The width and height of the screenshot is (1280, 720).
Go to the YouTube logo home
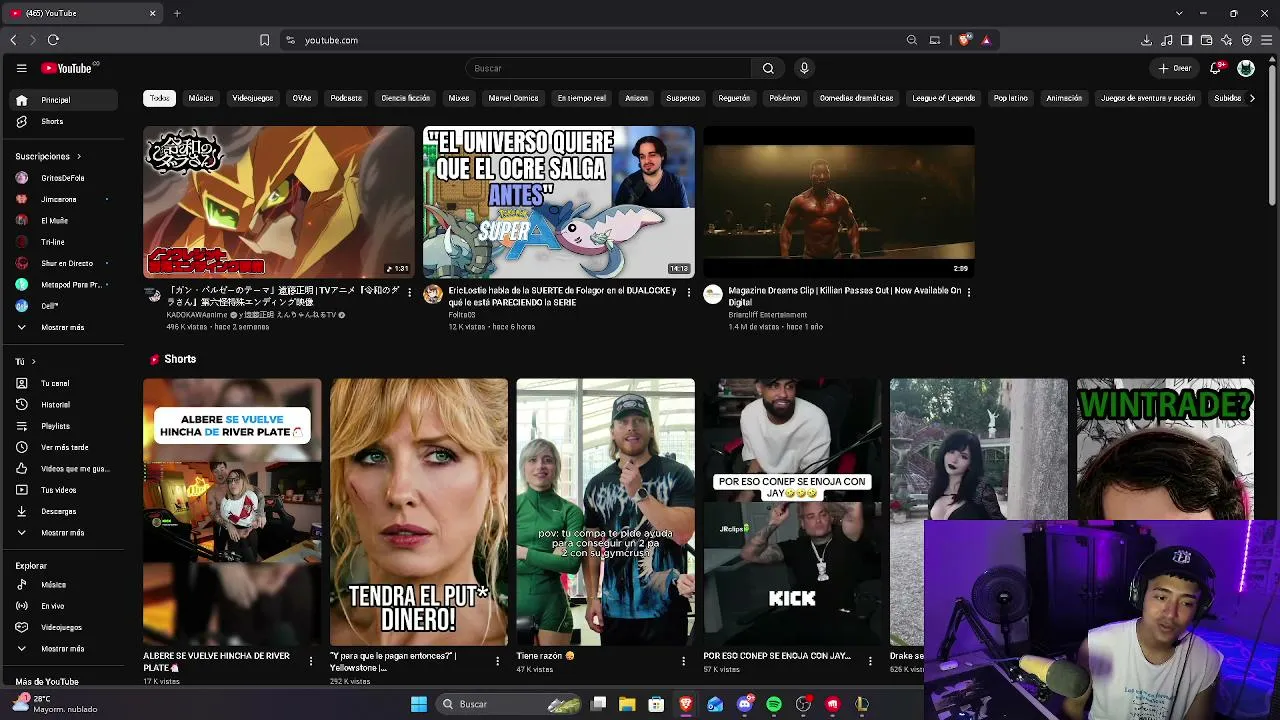[67, 68]
